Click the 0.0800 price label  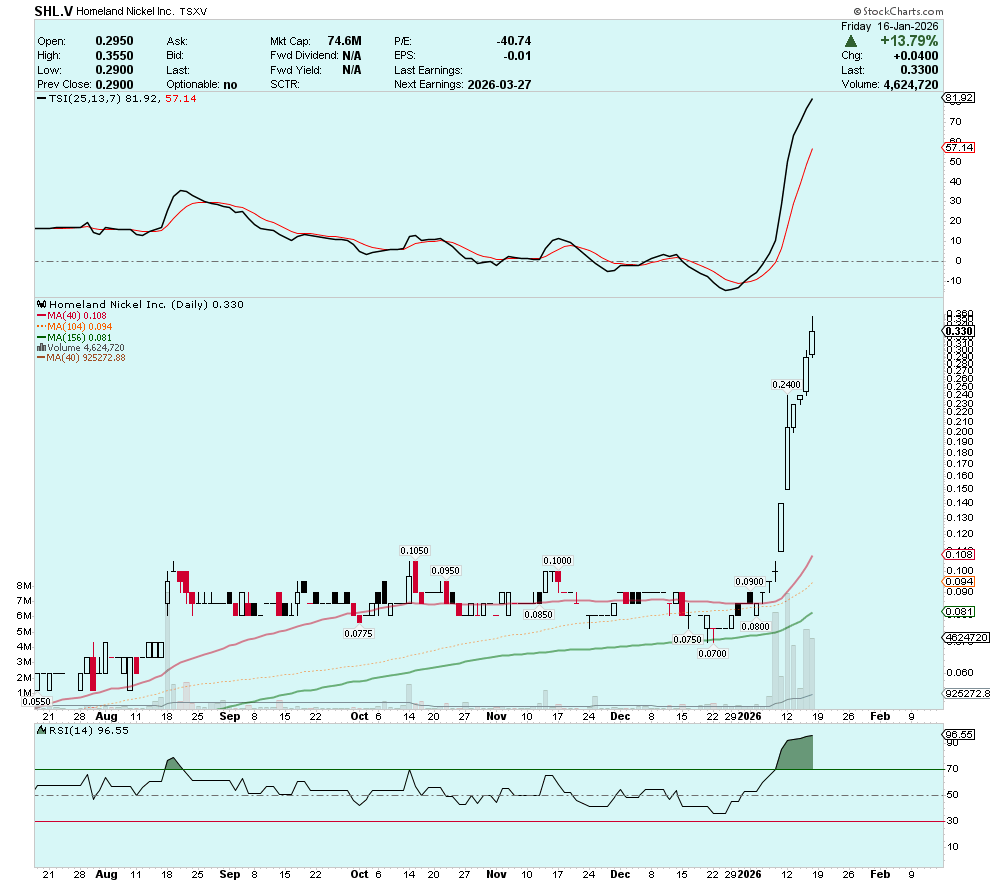coord(755,627)
